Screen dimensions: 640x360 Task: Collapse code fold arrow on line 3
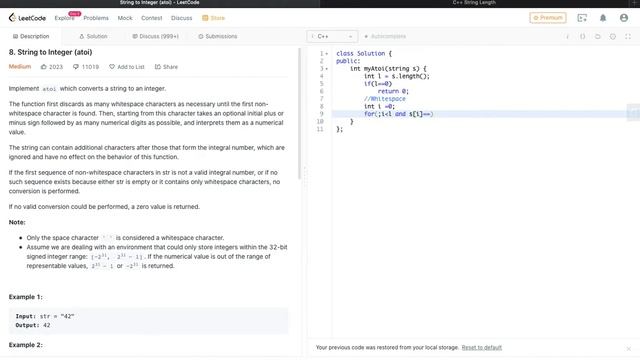(x=327, y=69)
